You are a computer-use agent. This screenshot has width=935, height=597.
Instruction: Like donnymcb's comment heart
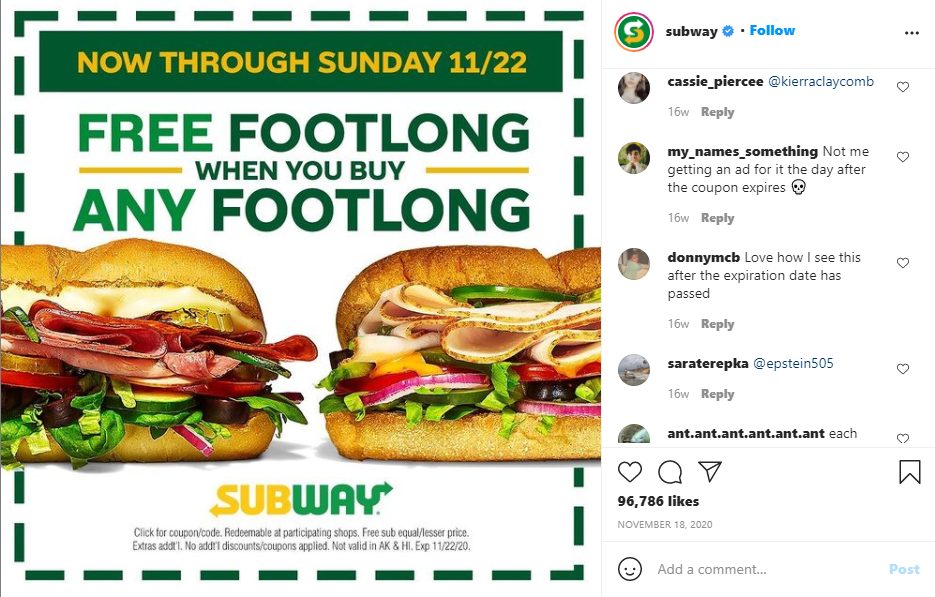[x=903, y=263]
